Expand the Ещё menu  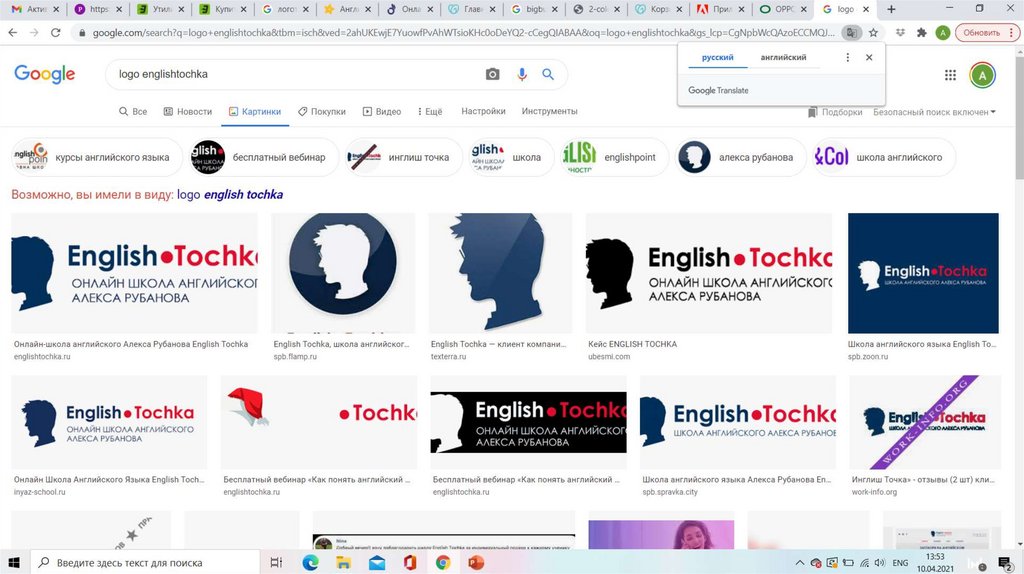coord(427,112)
